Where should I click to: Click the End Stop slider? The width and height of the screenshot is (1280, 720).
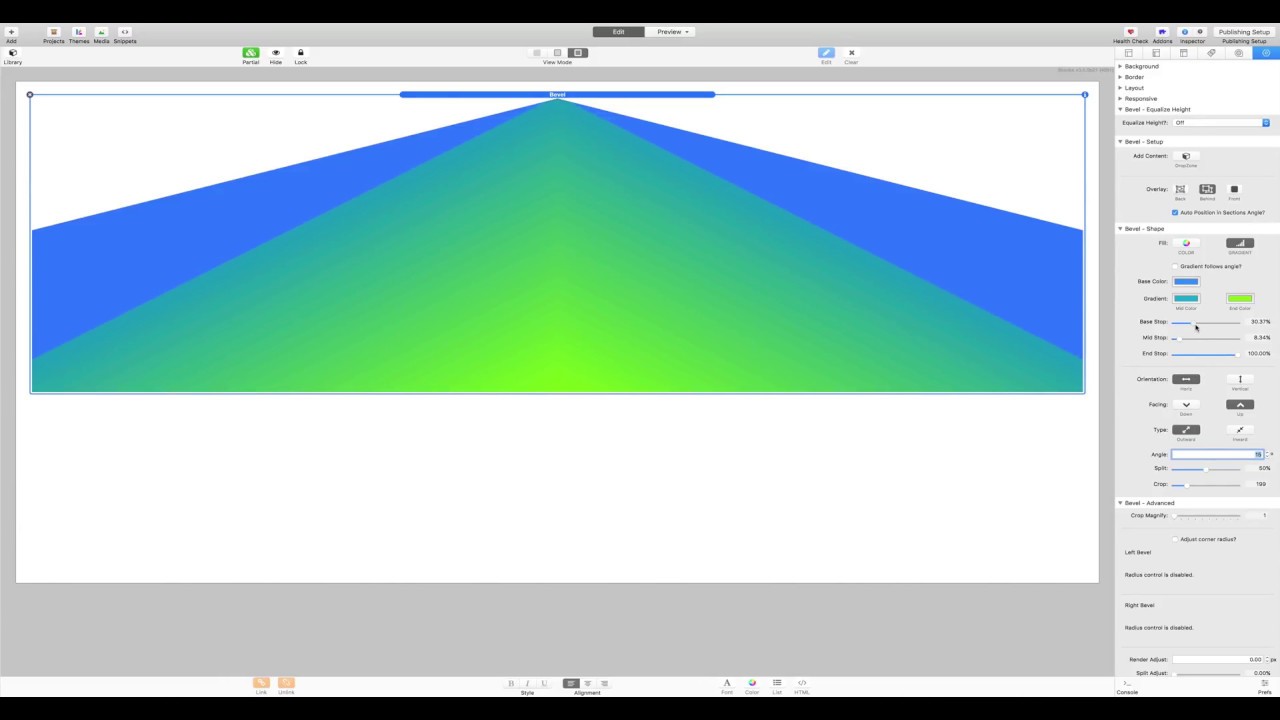(x=1206, y=354)
